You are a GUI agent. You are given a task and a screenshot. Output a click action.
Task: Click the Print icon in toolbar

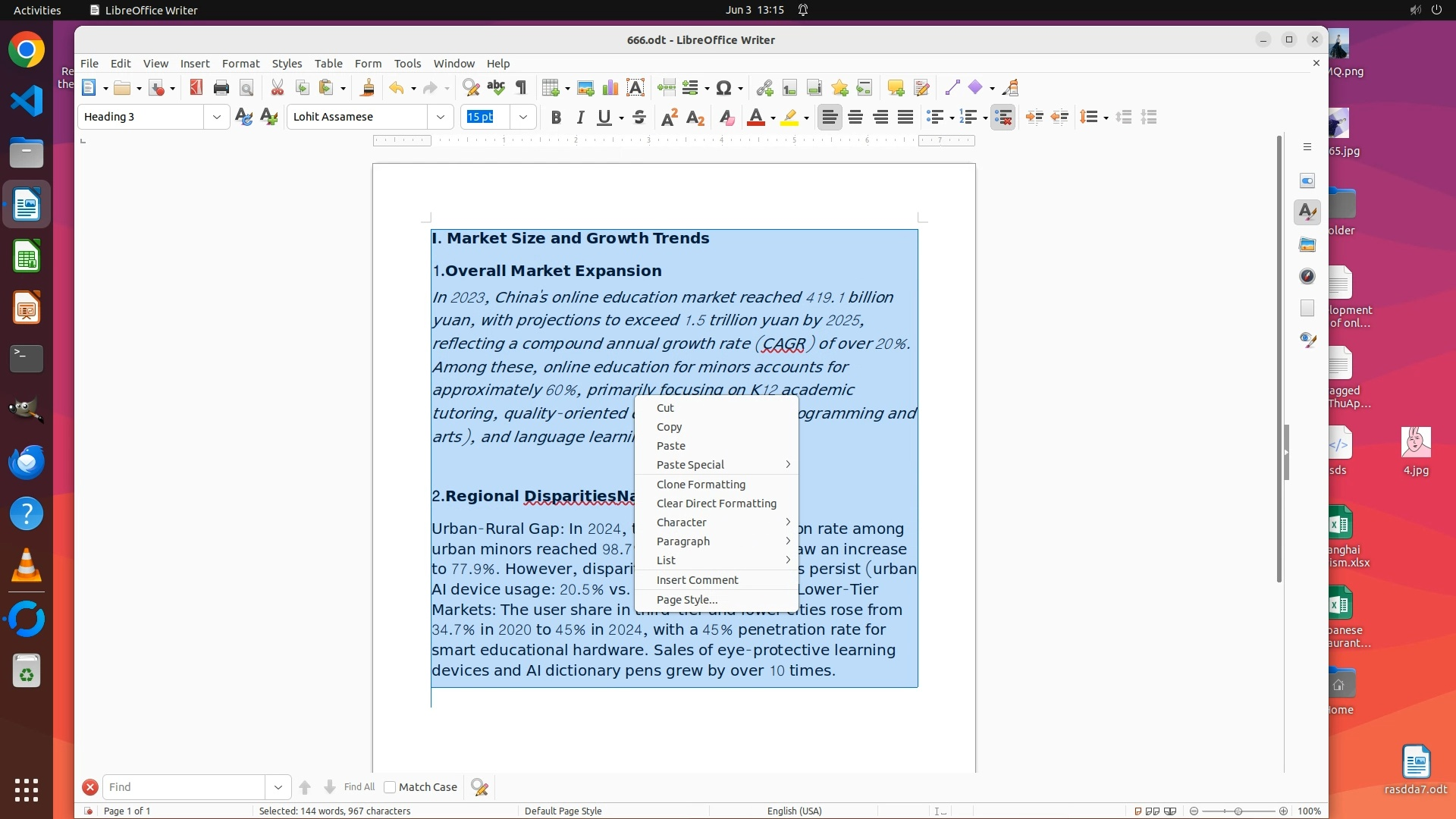click(x=221, y=88)
